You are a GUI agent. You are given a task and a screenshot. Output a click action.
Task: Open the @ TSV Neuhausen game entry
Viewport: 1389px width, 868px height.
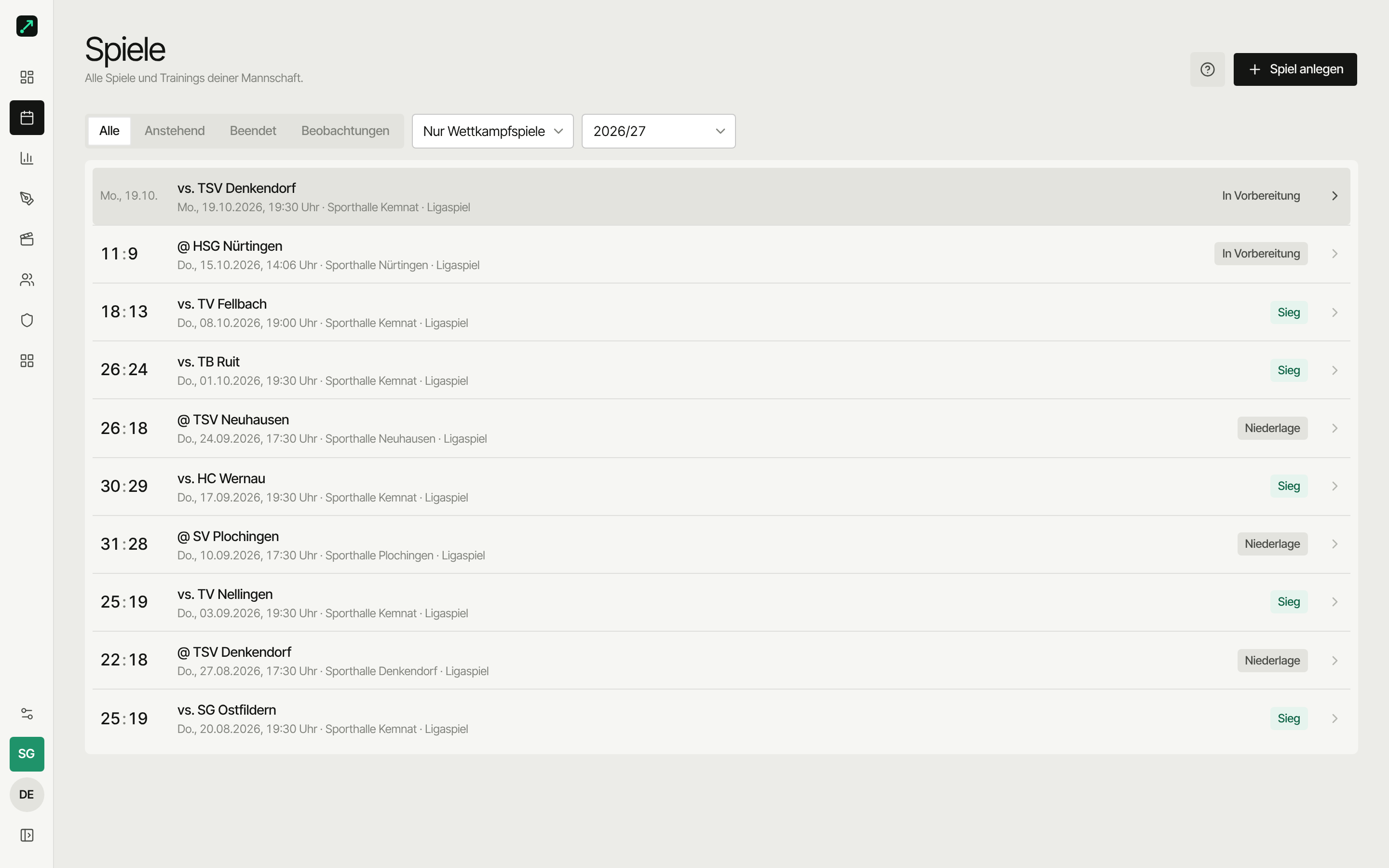[721, 428]
